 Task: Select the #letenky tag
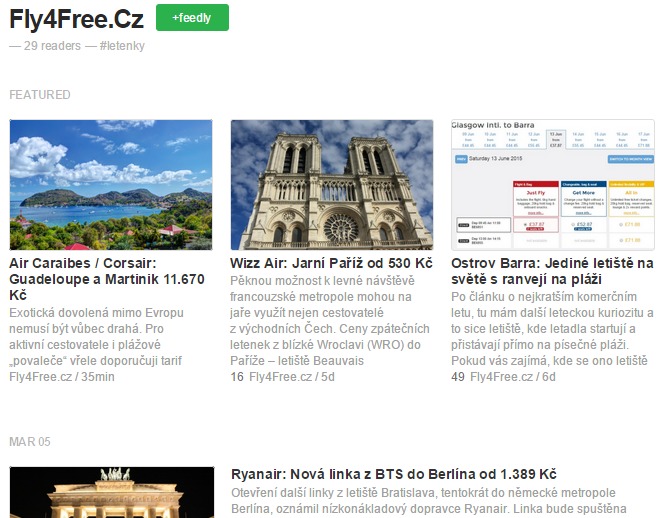[122, 46]
